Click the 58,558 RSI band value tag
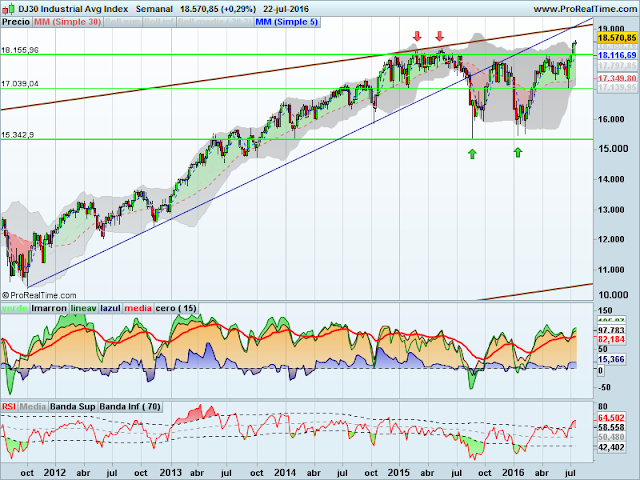This screenshot has width=640, height=480. (611, 427)
